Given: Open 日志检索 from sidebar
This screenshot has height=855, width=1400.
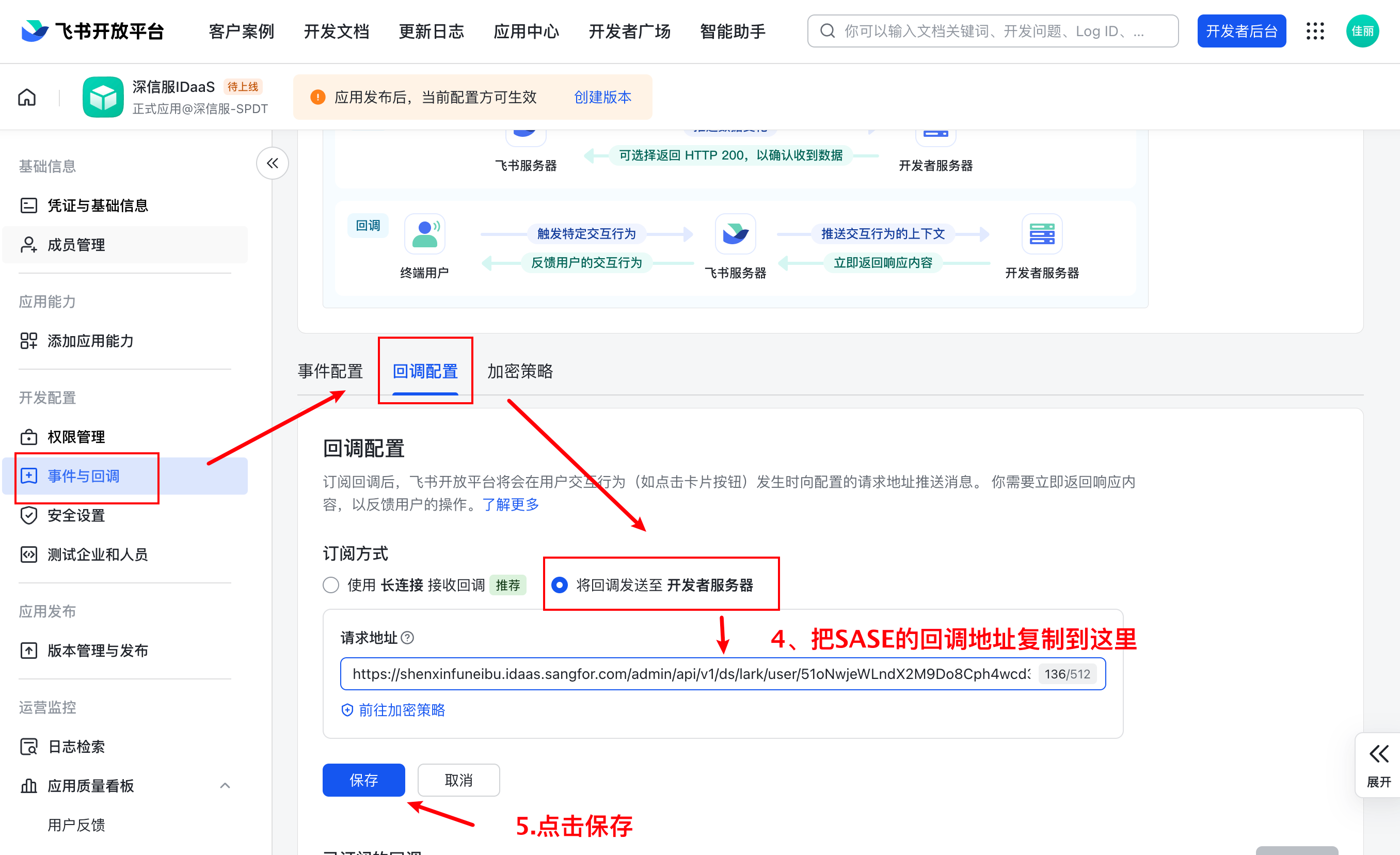Looking at the screenshot, I should click(x=76, y=746).
